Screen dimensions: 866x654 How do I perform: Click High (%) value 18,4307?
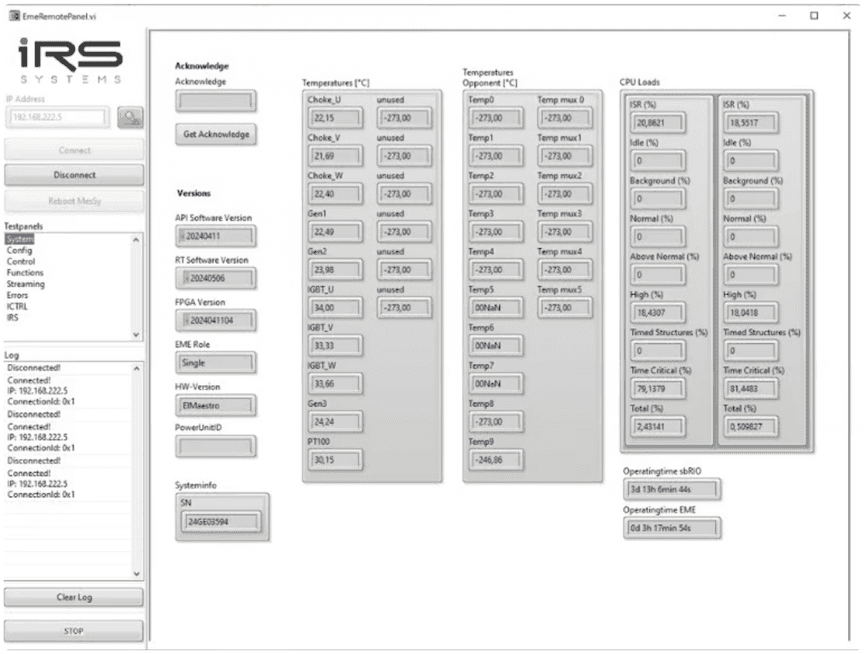coord(658,313)
